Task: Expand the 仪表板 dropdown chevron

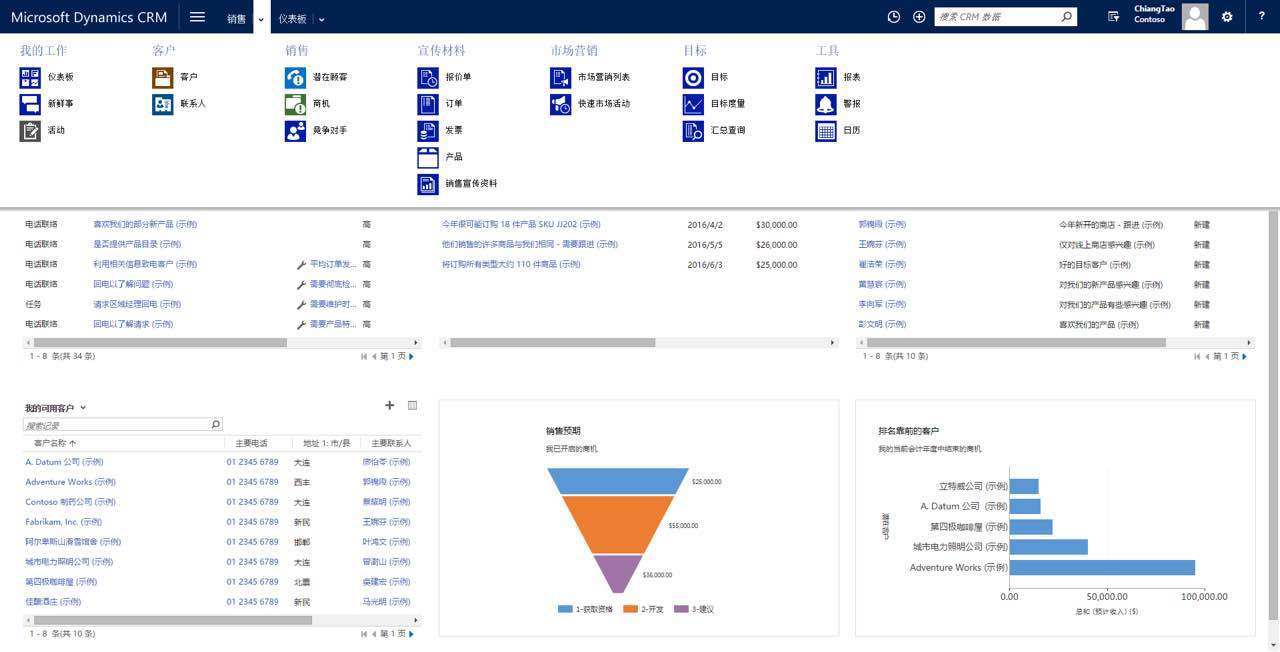Action: click(x=322, y=18)
